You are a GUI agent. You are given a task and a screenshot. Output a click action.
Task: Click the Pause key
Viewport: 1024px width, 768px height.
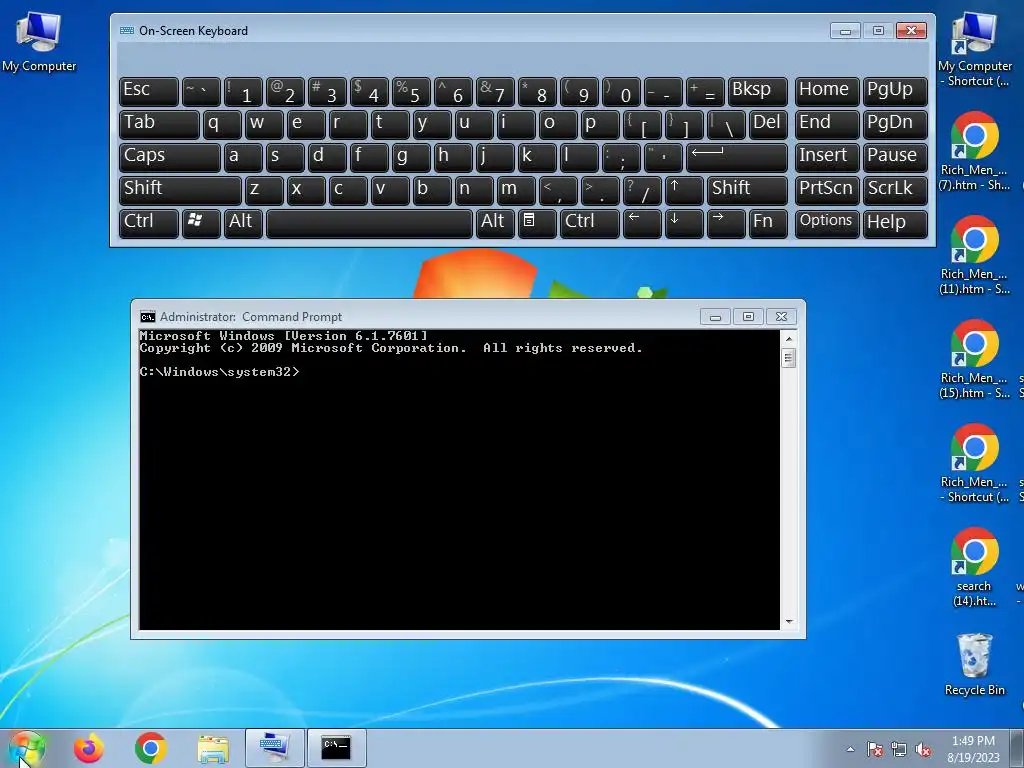(x=895, y=157)
